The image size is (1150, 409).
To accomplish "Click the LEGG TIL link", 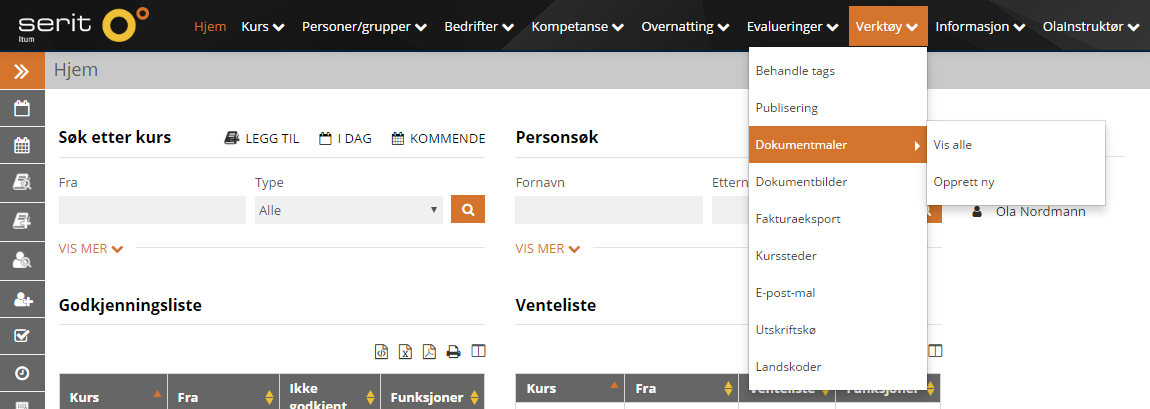I will click(x=262, y=139).
